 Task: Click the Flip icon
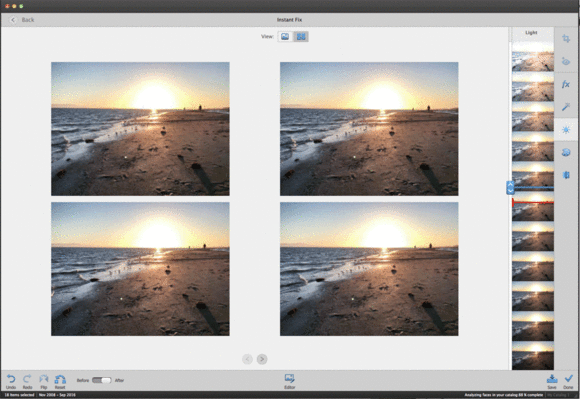[44, 379]
